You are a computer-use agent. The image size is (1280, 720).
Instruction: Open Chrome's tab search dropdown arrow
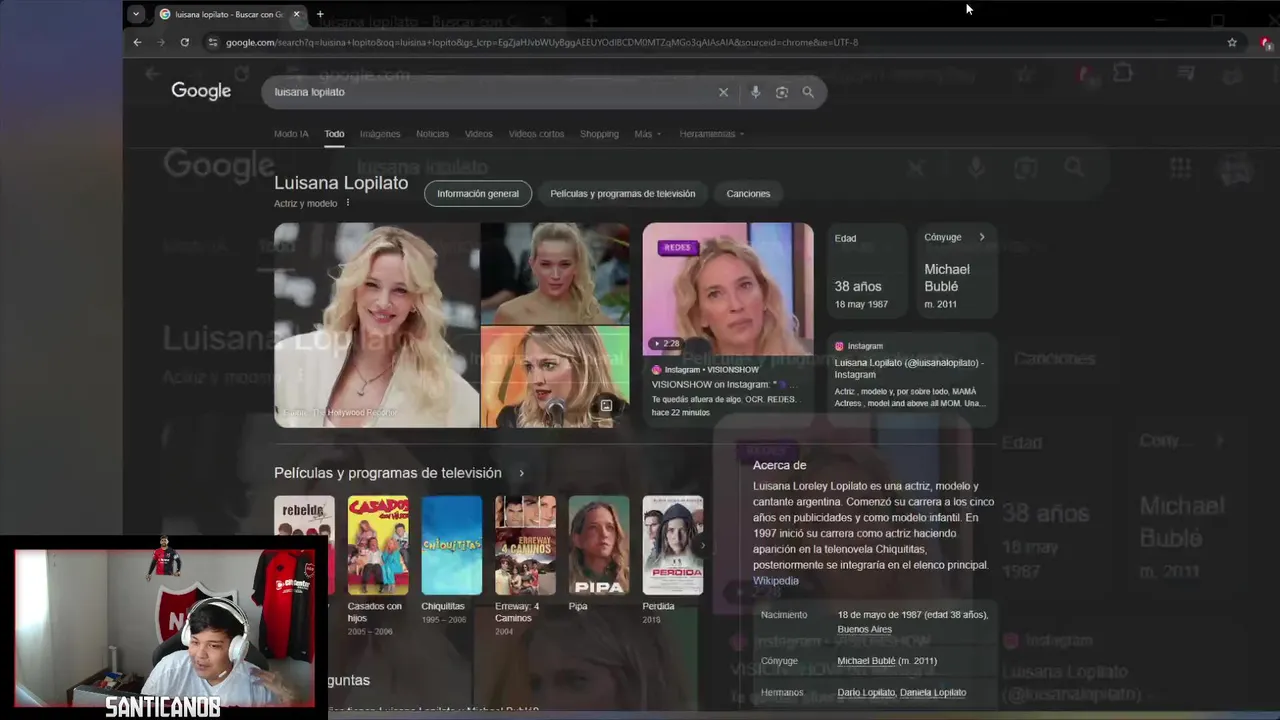[136, 14]
